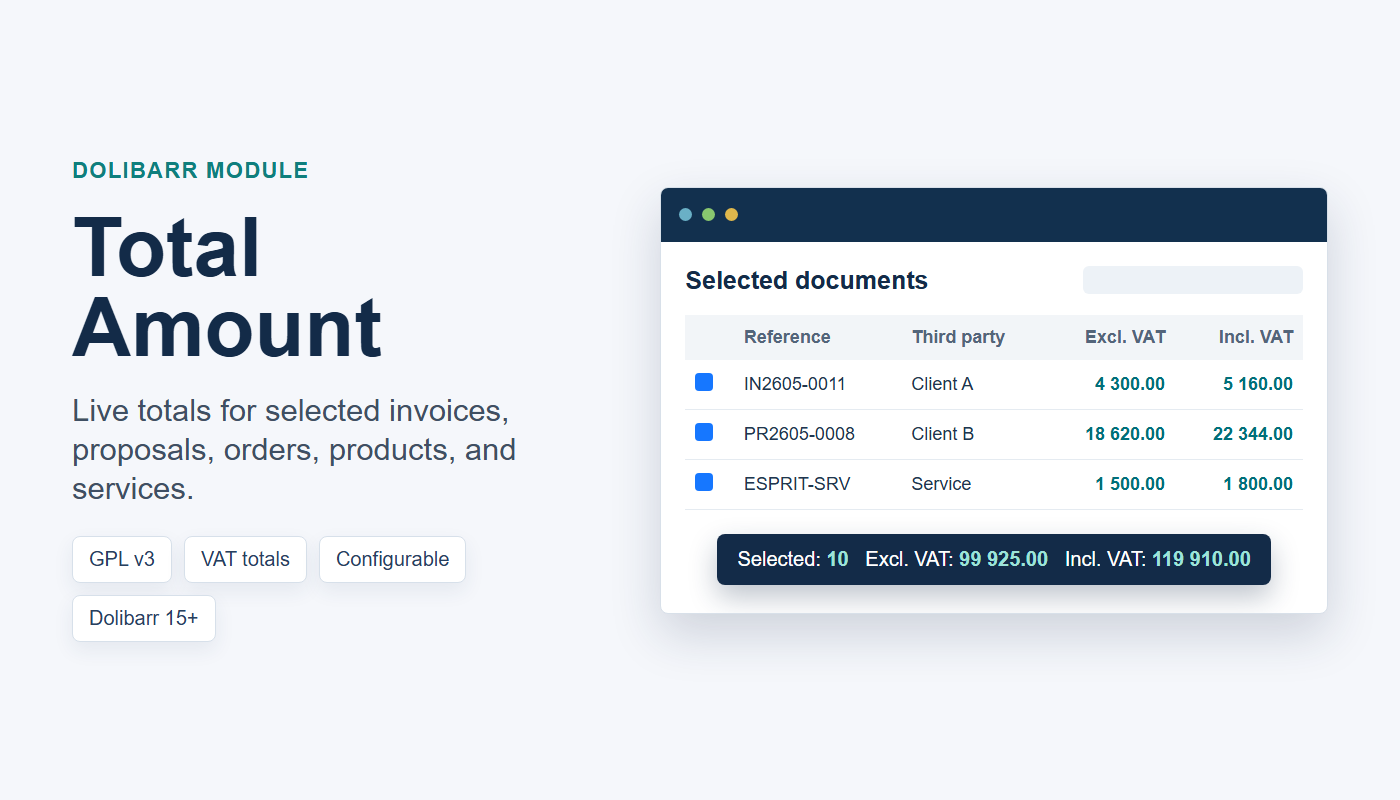The width and height of the screenshot is (1400, 800).
Task: Uncheck the PR2605-0008 row checkbox
Action: point(704,432)
